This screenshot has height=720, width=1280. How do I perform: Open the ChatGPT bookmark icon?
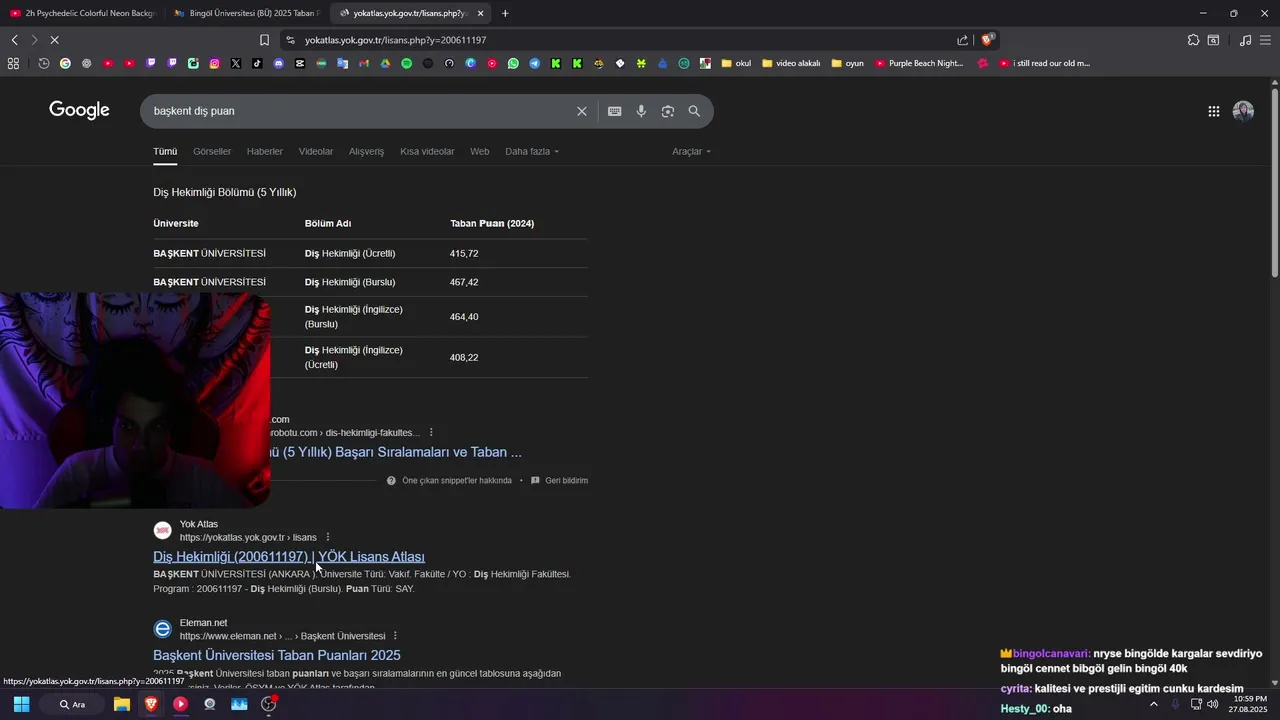[86, 63]
